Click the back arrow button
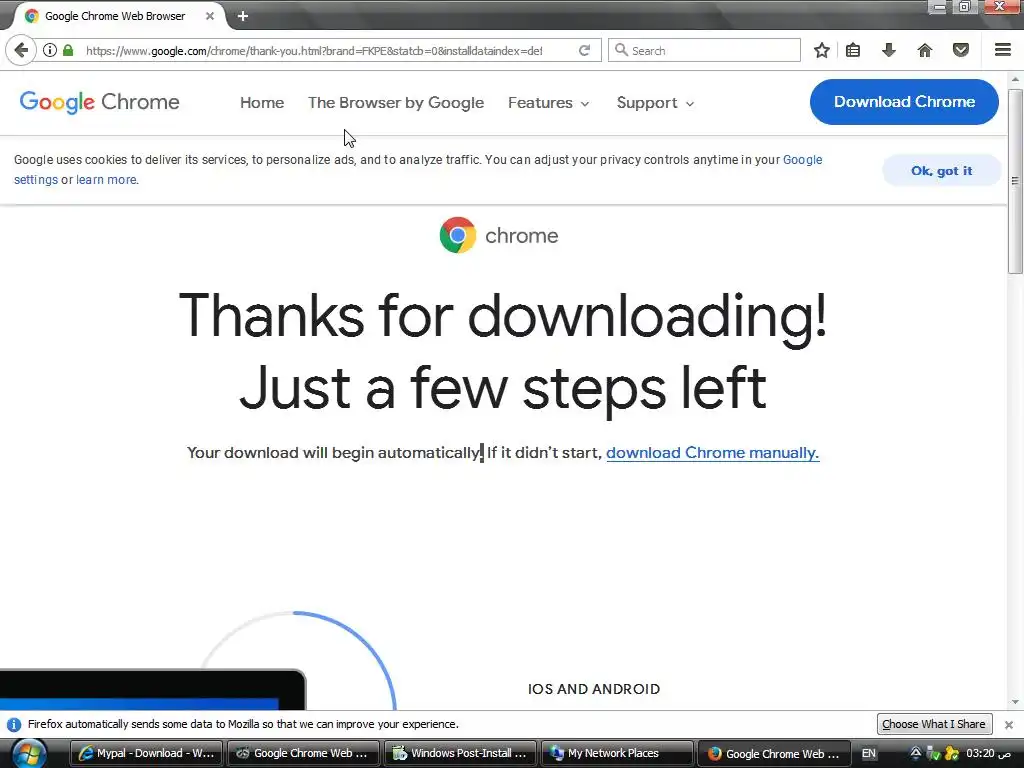This screenshot has height=768, width=1024. tap(21, 50)
